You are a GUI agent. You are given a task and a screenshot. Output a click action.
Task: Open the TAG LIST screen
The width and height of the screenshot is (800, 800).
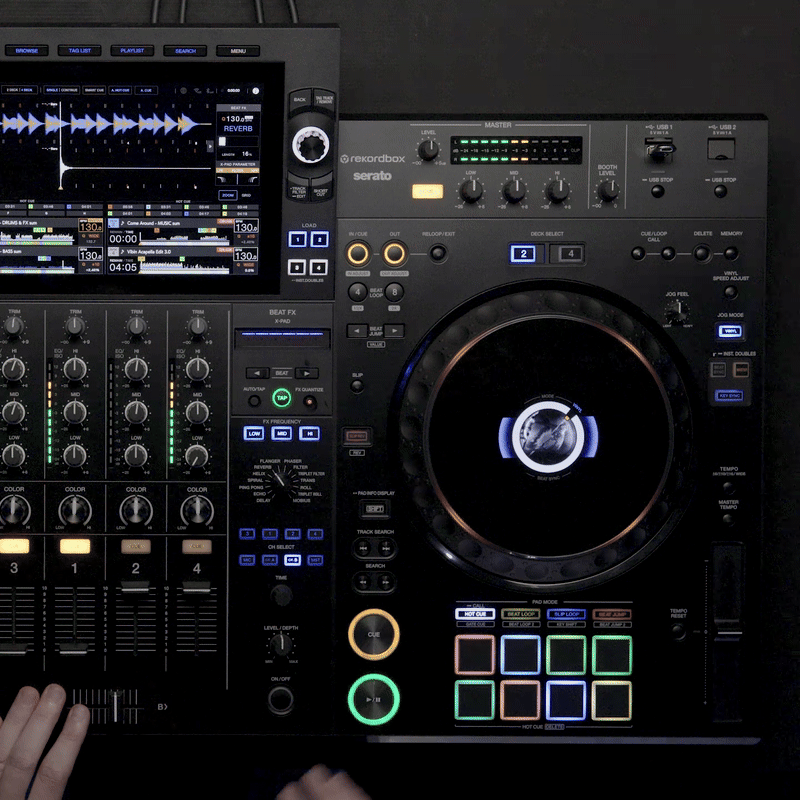[x=80, y=51]
